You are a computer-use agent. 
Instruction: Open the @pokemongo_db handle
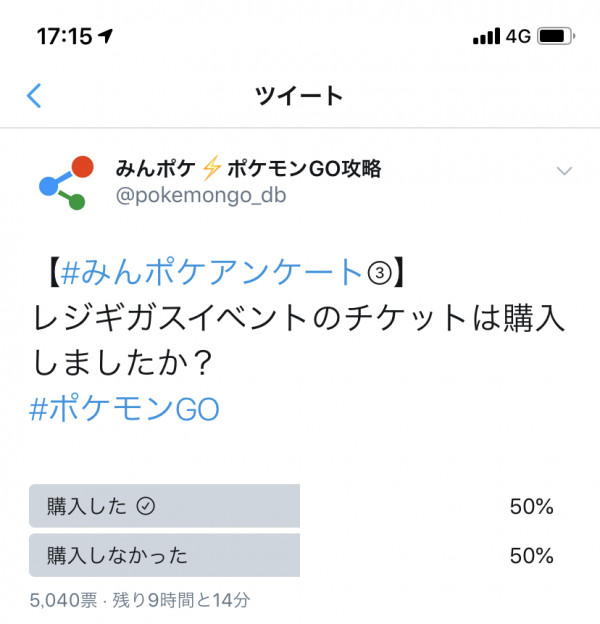[x=201, y=196]
